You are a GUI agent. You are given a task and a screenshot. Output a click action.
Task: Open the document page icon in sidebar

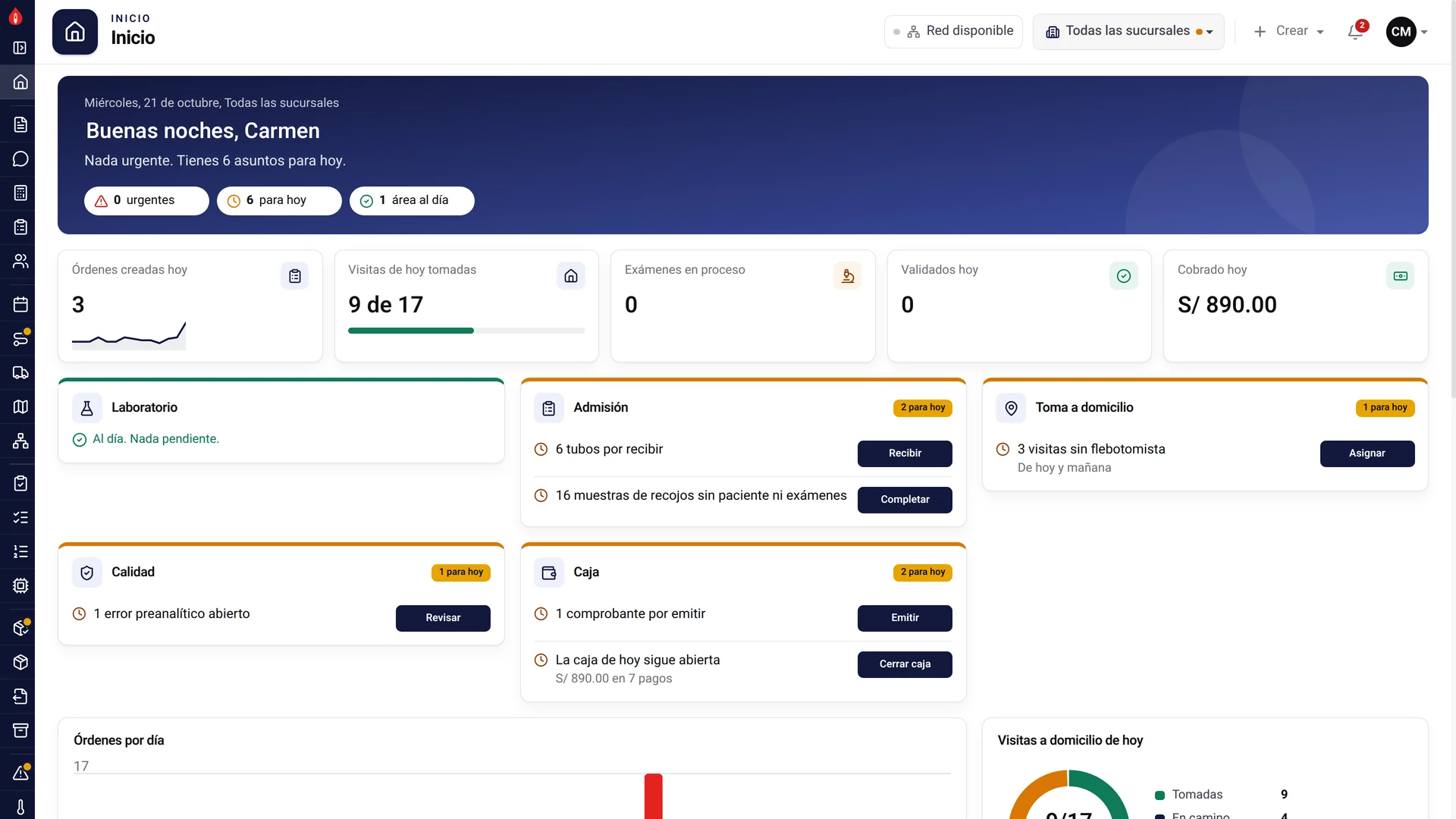(20, 124)
